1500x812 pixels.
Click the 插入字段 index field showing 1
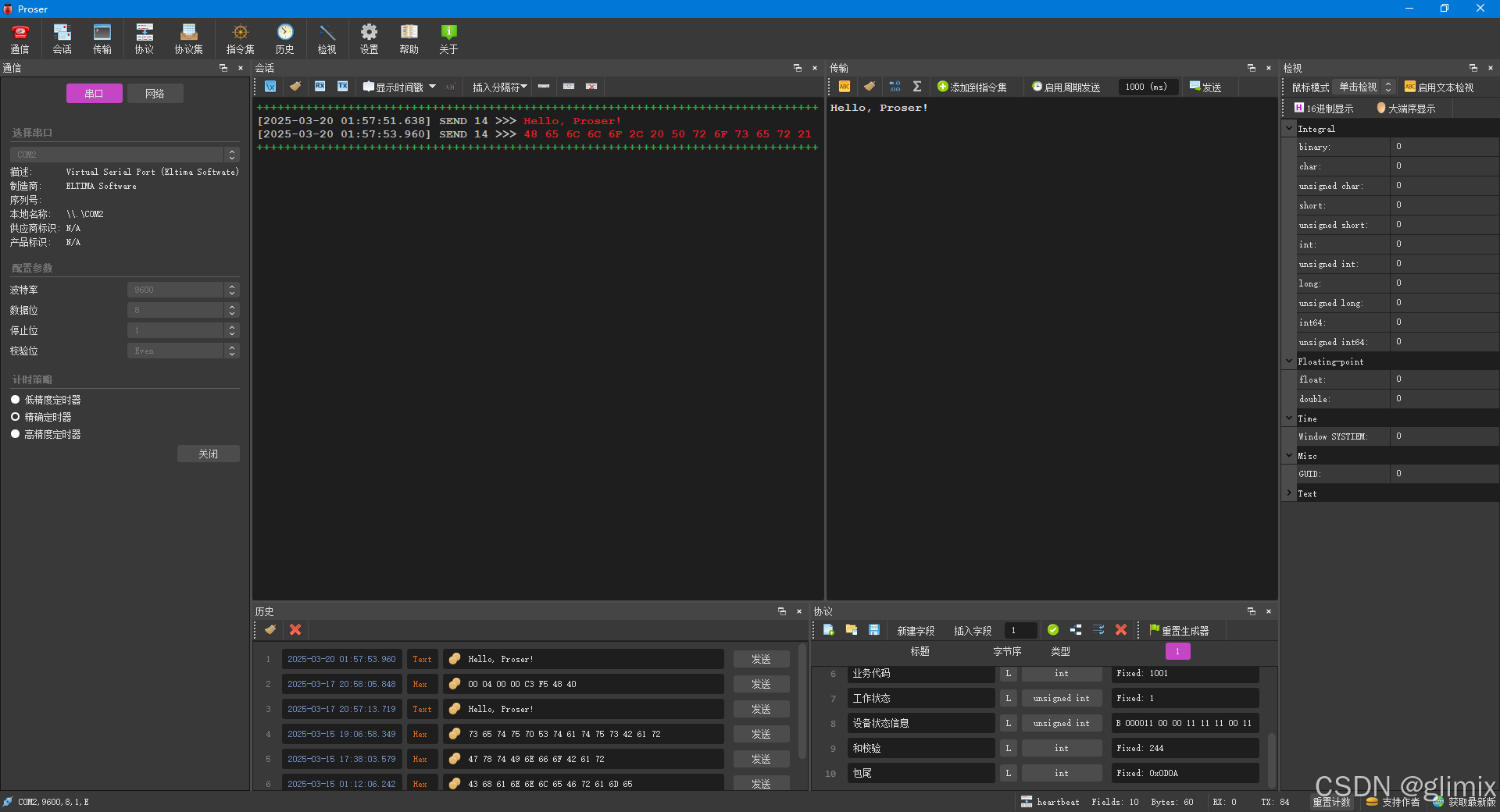1020,630
